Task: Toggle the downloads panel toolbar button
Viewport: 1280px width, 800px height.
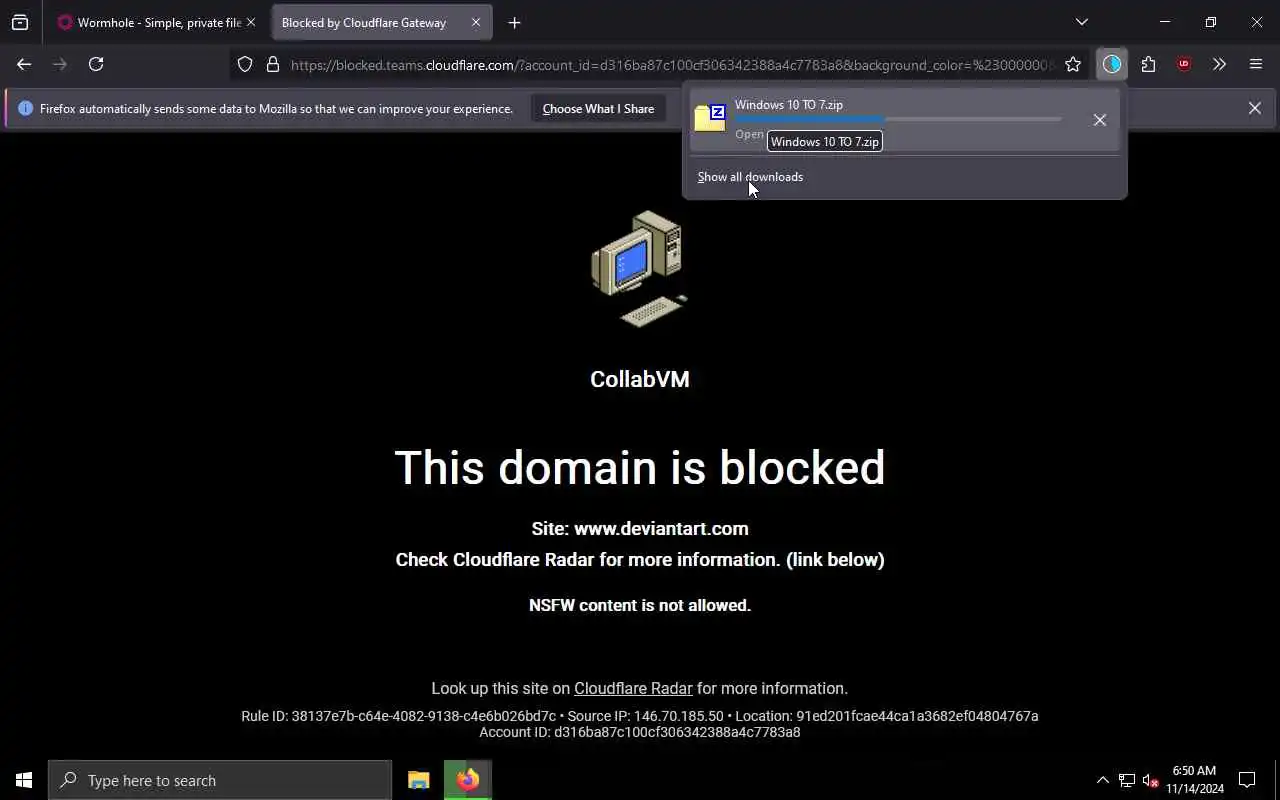Action: click(1112, 64)
